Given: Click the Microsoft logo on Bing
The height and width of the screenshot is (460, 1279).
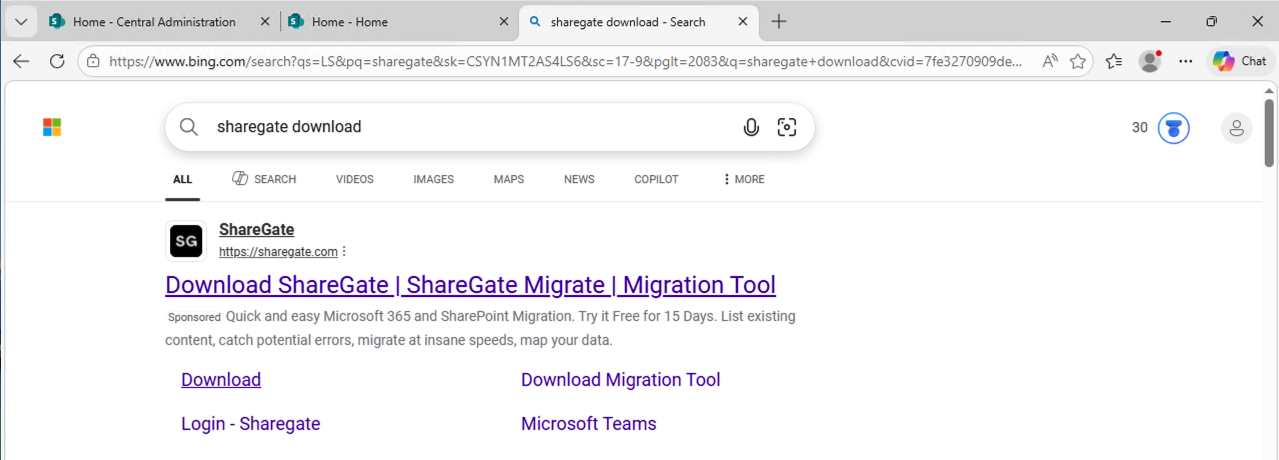Looking at the screenshot, I should [x=52, y=127].
